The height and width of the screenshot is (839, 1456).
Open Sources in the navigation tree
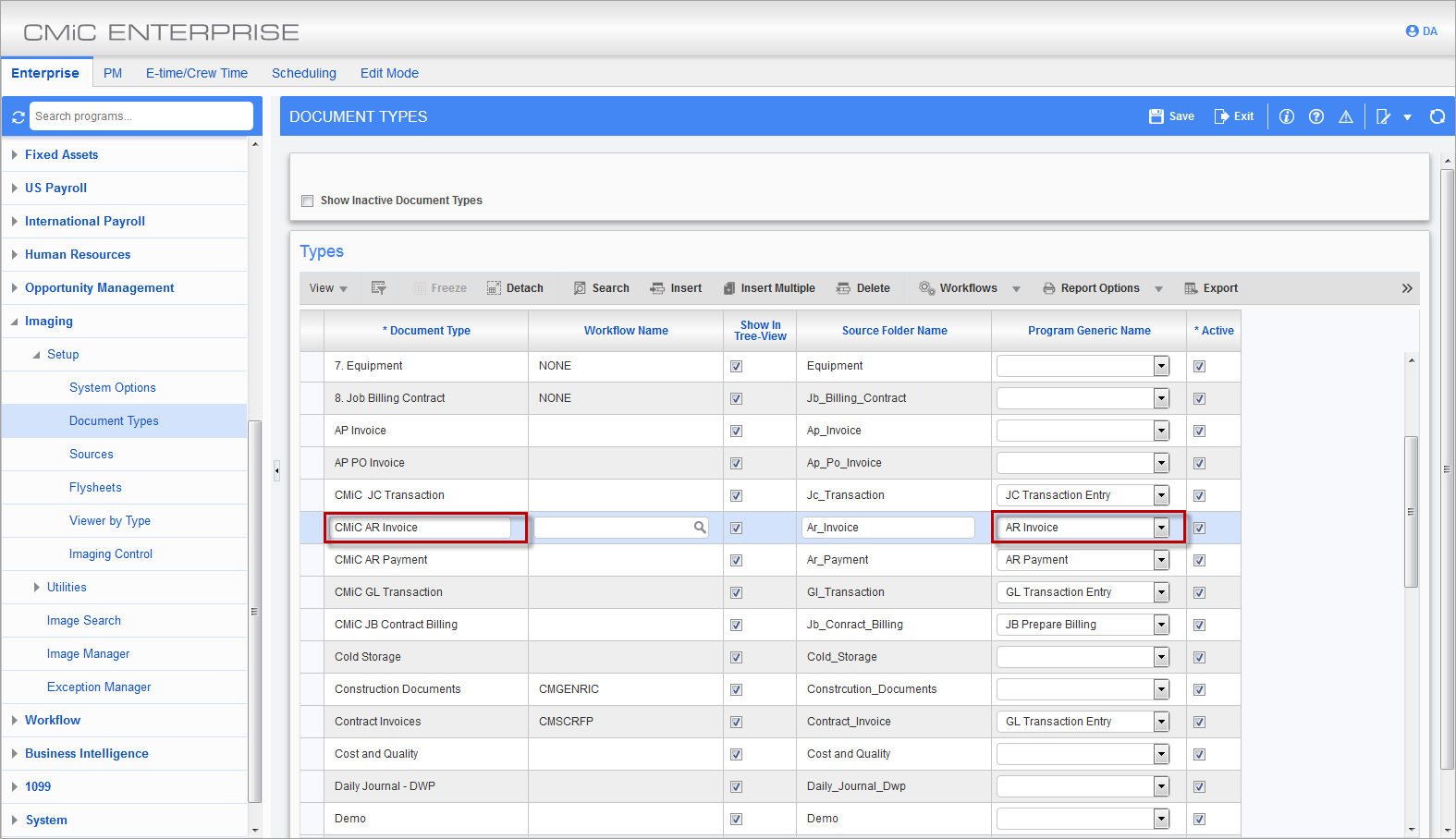[92, 454]
